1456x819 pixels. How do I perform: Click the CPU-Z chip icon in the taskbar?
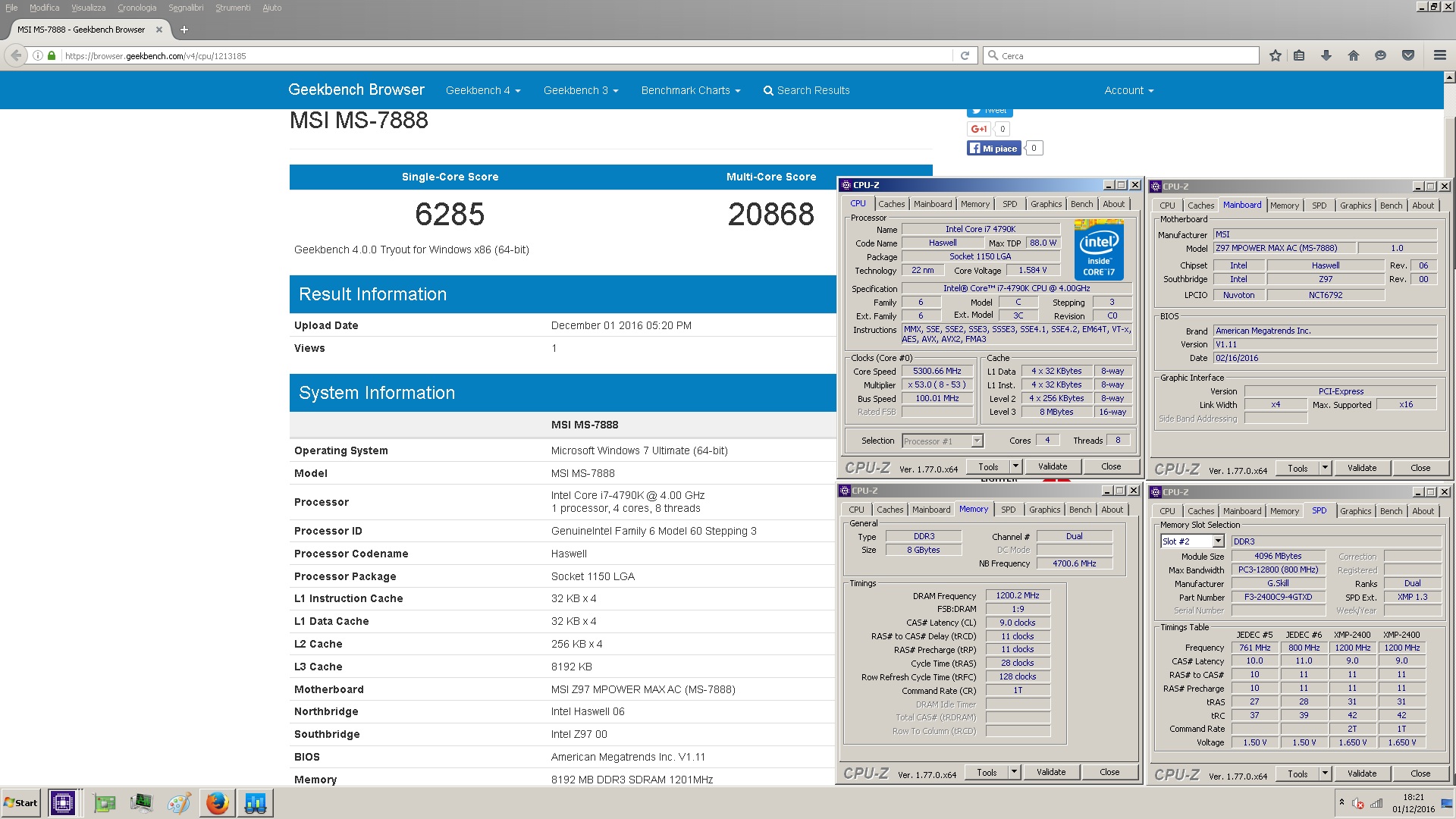[x=62, y=802]
